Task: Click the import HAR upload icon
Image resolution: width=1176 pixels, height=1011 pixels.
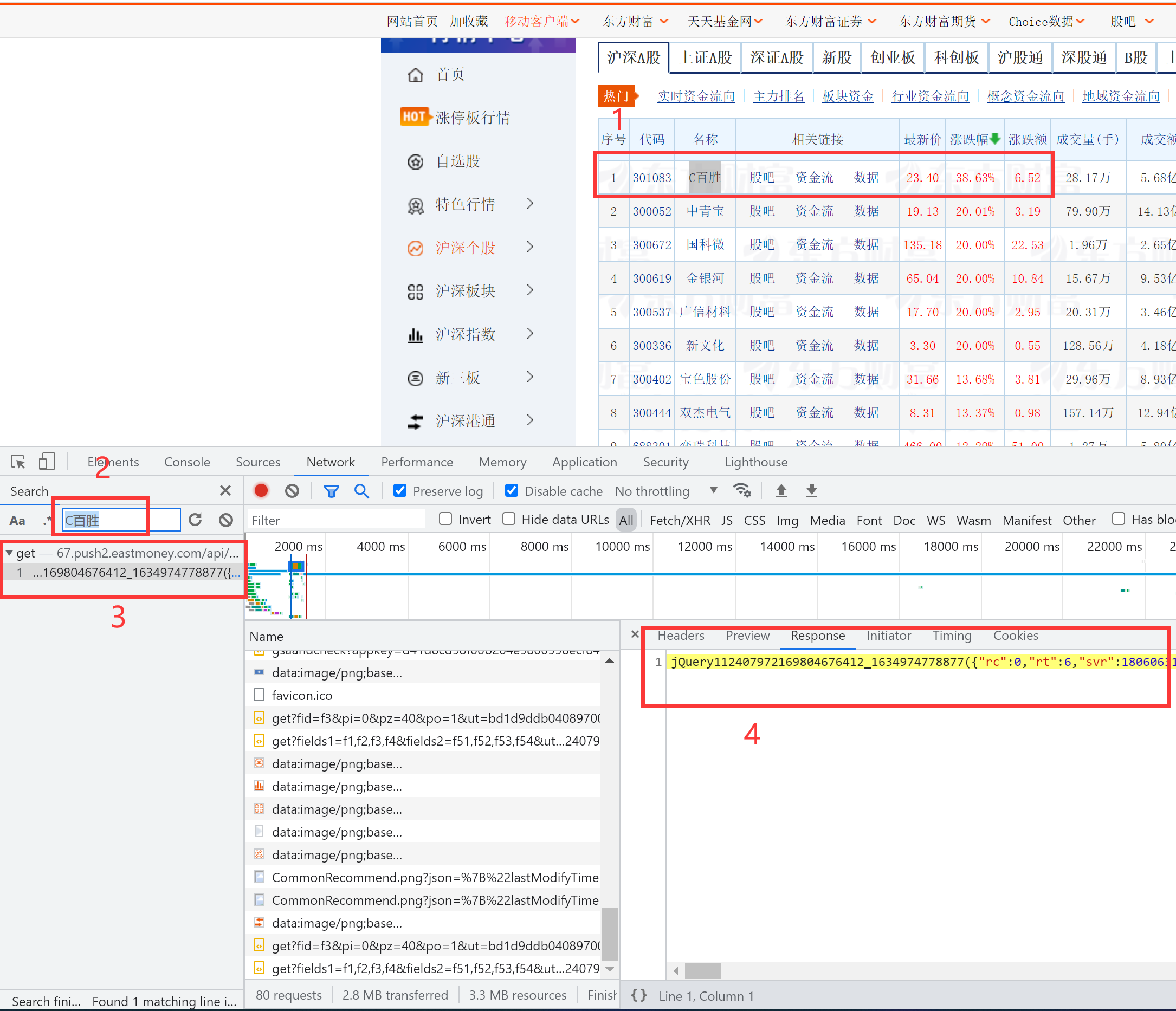Action: (781, 491)
